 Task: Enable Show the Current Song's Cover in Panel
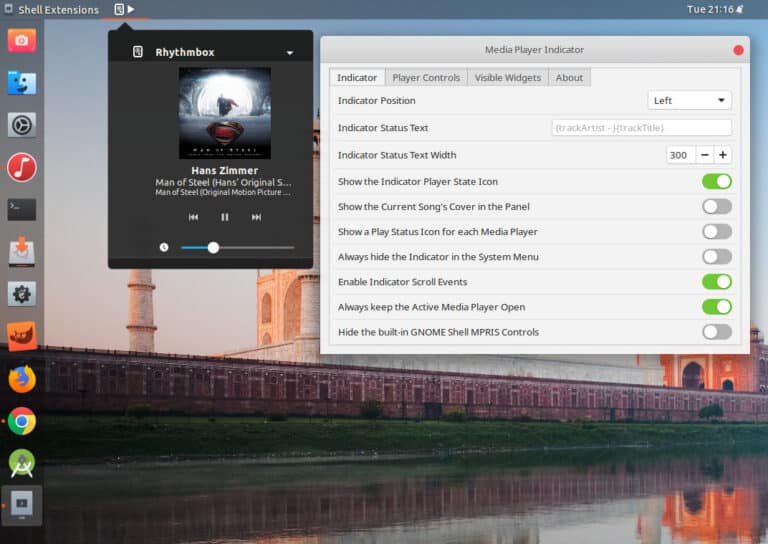point(716,206)
